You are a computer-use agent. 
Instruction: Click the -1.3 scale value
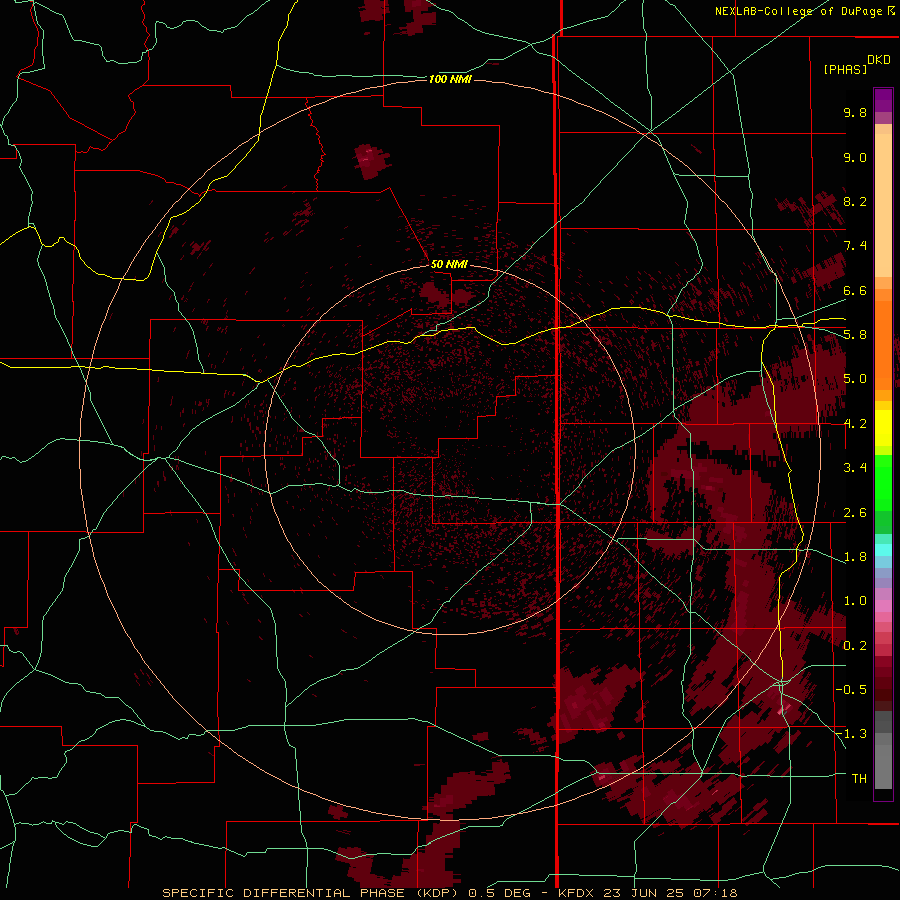pyautogui.click(x=851, y=734)
